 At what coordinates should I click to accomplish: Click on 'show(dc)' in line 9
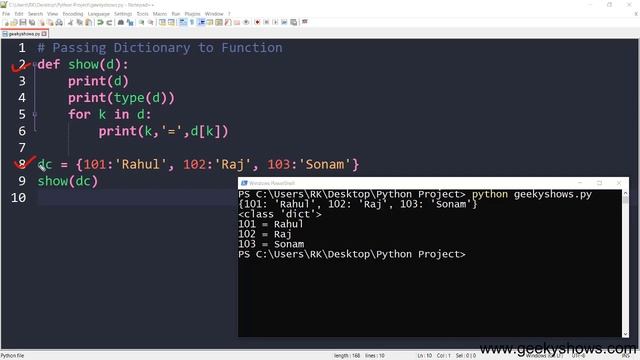(68, 181)
